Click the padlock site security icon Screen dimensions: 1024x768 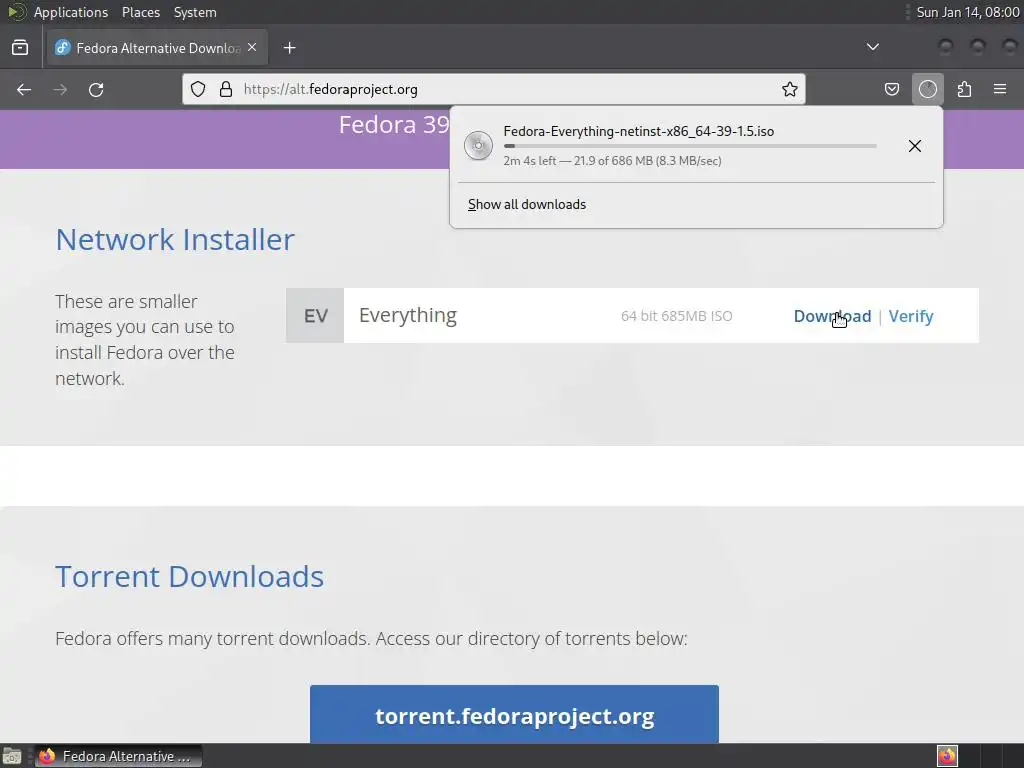pos(226,89)
